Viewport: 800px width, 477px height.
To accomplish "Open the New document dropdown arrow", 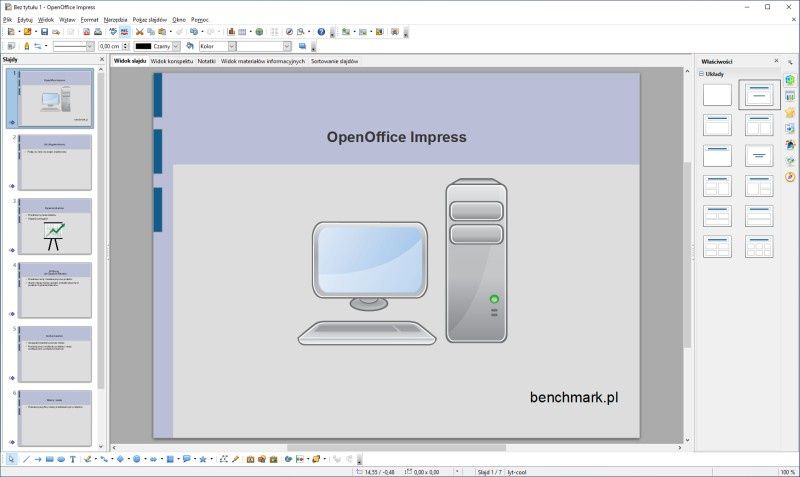I will pyautogui.click(x=19, y=32).
